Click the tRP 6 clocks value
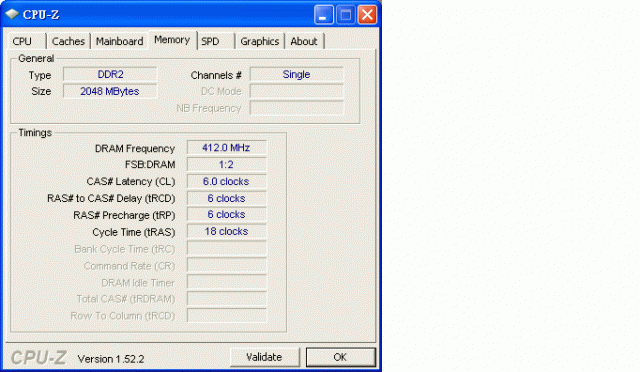The width and height of the screenshot is (640, 372). coord(227,214)
